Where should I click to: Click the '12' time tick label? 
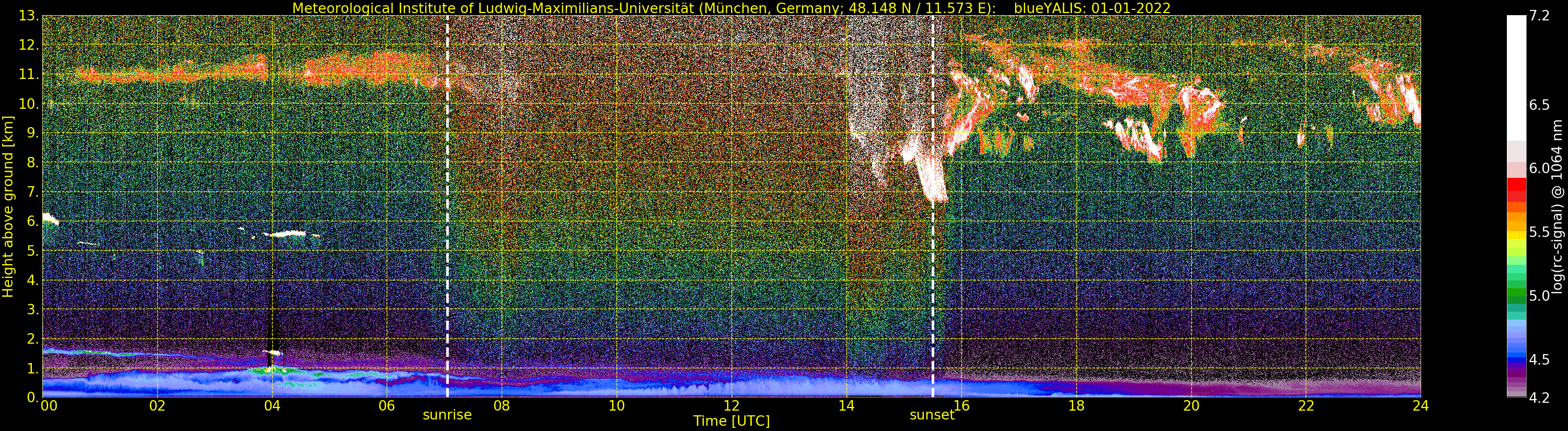click(x=731, y=406)
